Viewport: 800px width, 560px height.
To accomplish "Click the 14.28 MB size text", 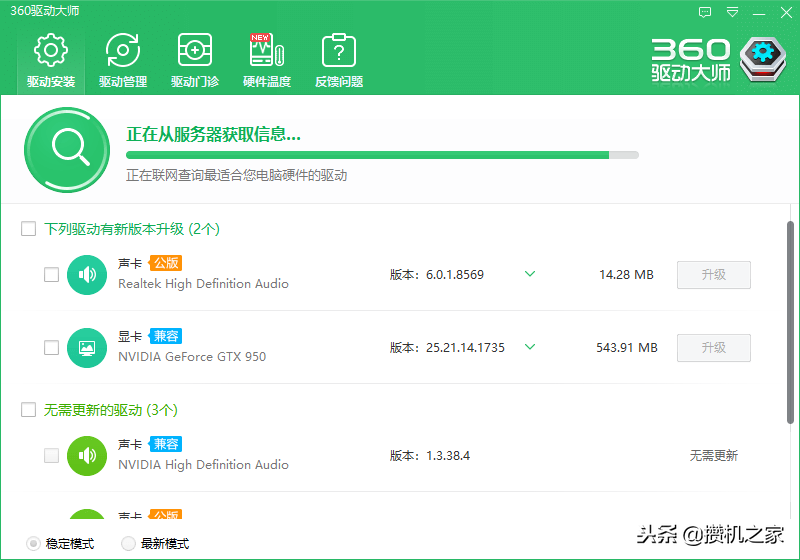I will point(626,275).
